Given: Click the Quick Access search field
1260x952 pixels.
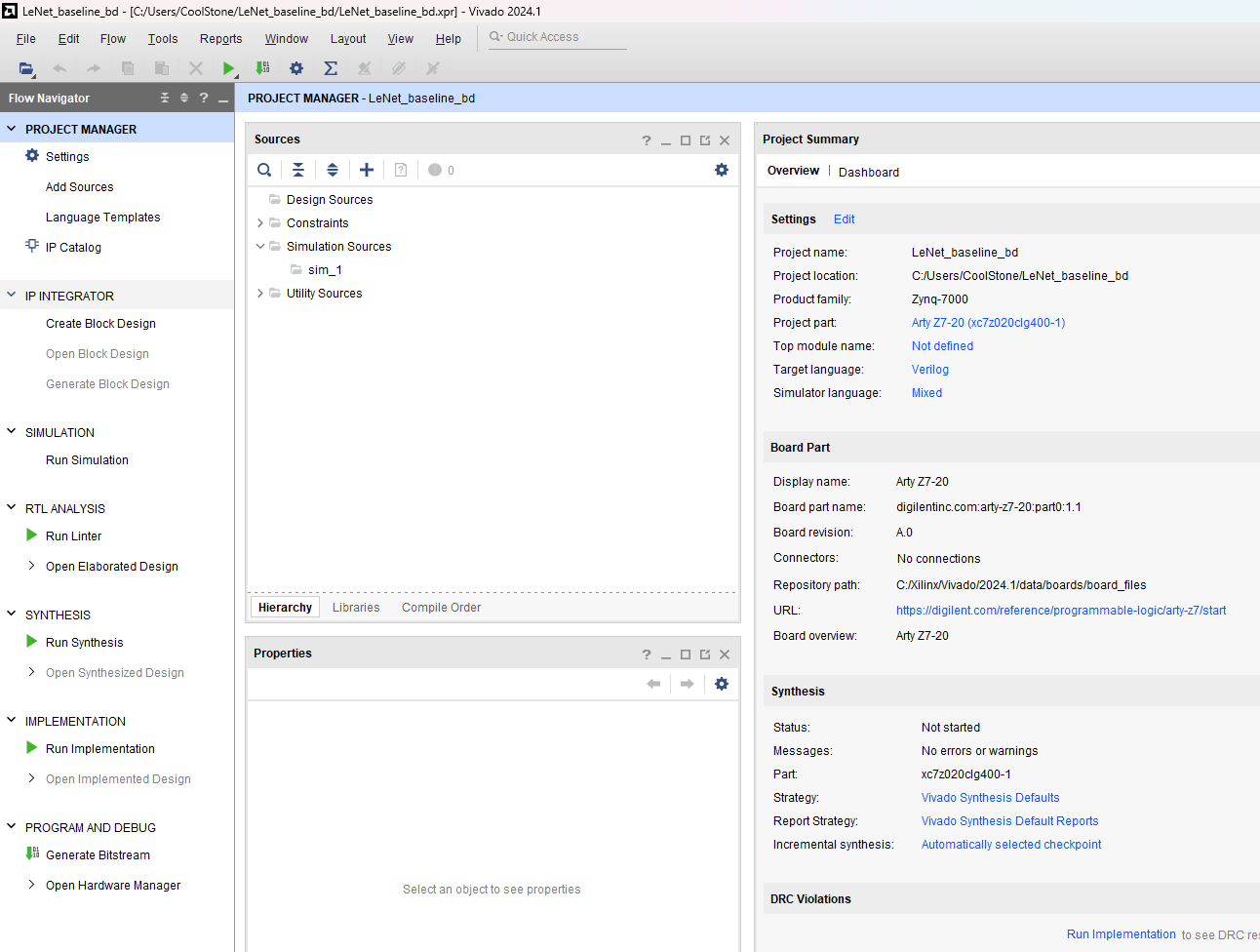Looking at the screenshot, I should 558,37.
